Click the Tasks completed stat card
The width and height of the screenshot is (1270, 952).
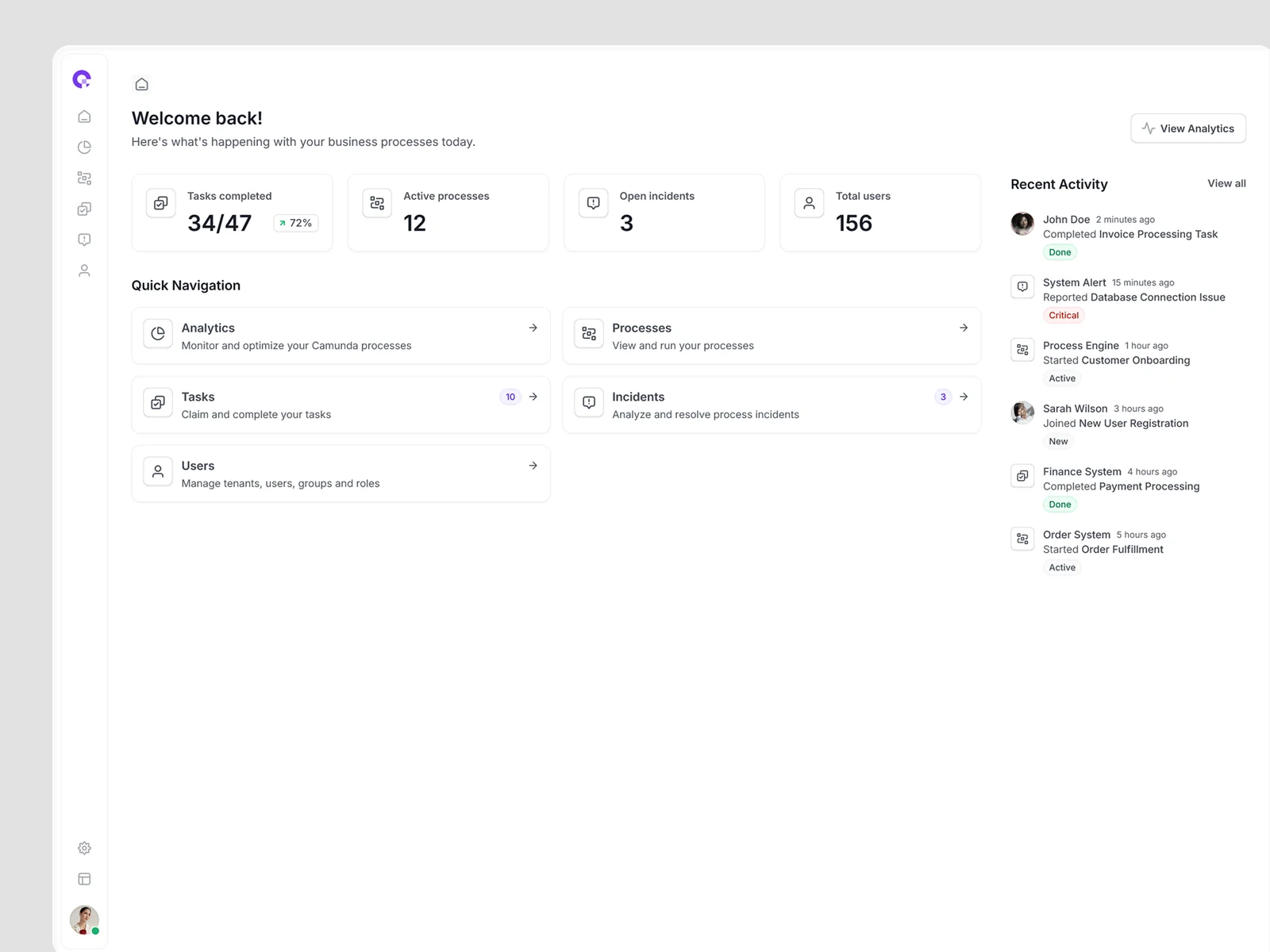click(x=232, y=213)
